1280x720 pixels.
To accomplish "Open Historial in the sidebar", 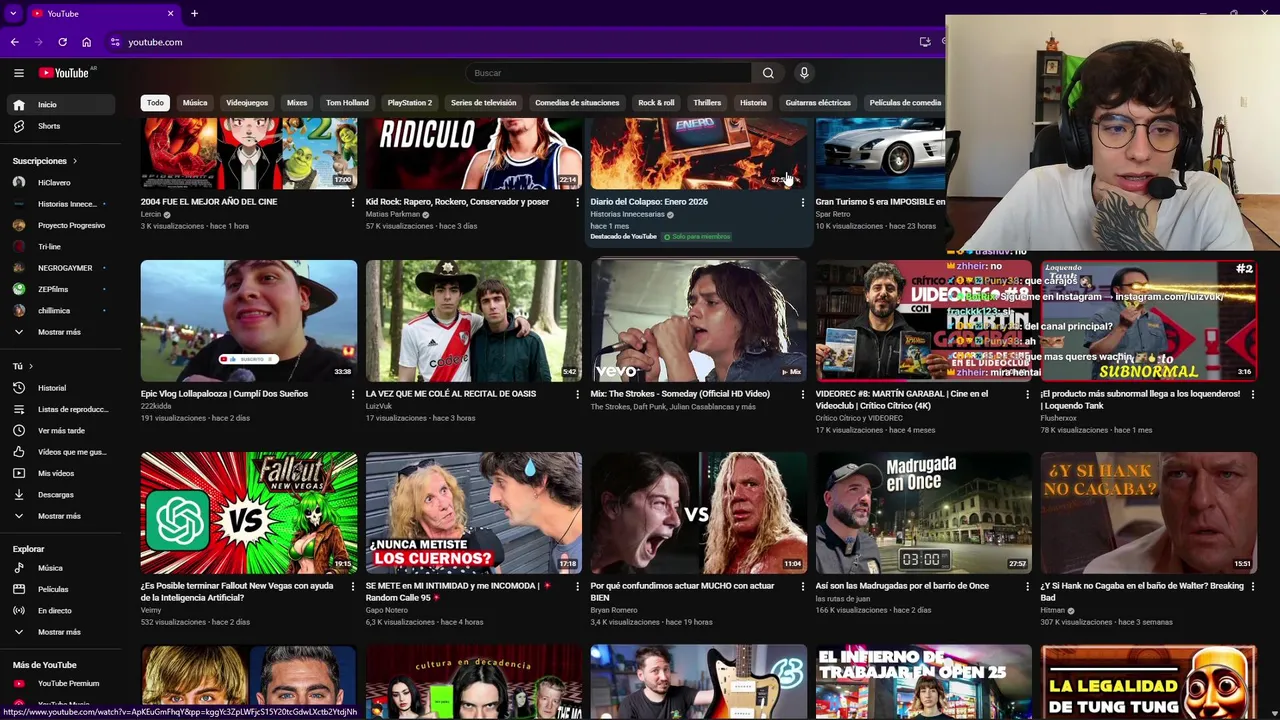I will pyautogui.click(x=63, y=388).
